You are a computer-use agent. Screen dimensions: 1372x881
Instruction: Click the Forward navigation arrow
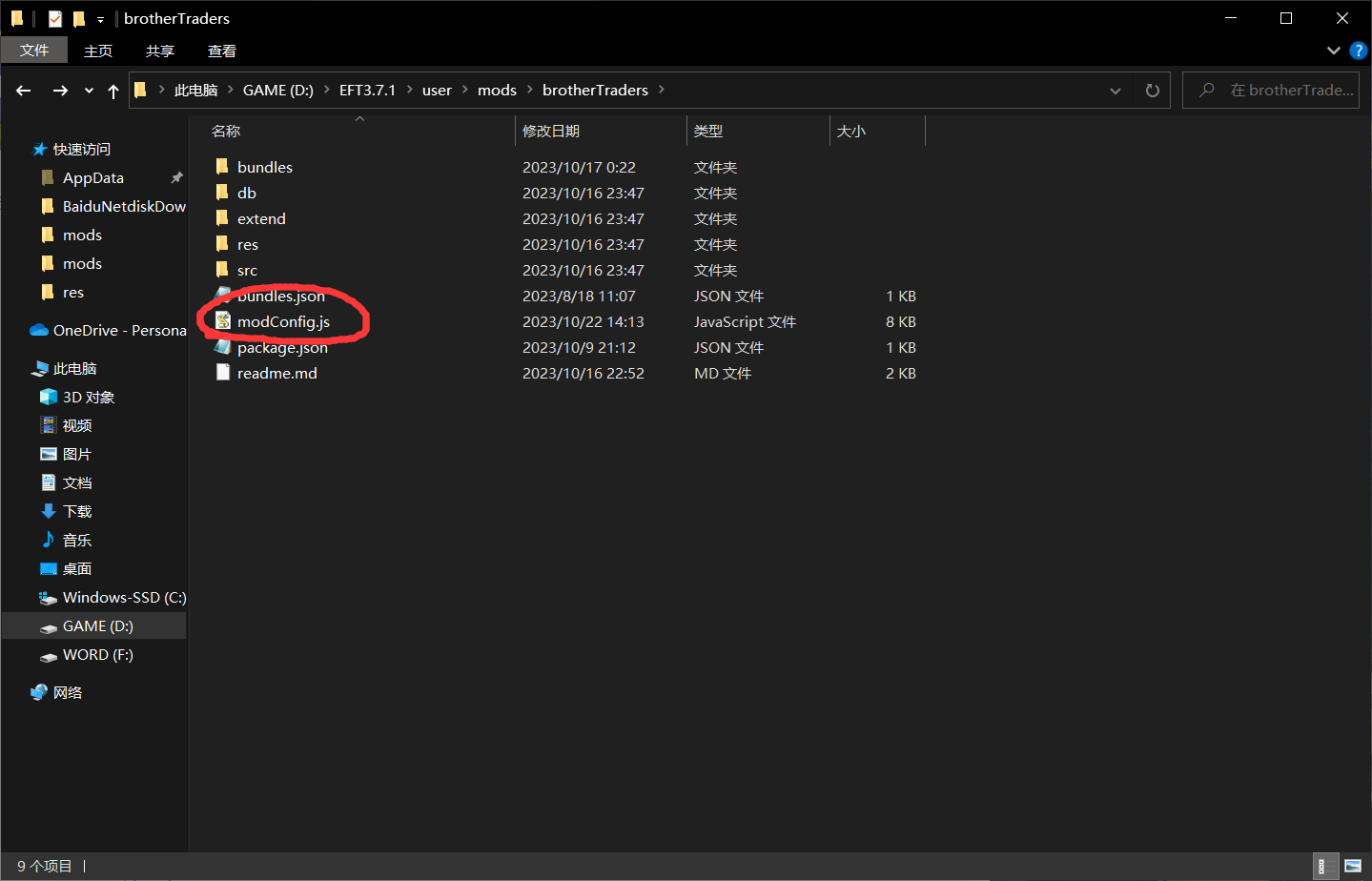pyautogui.click(x=60, y=91)
